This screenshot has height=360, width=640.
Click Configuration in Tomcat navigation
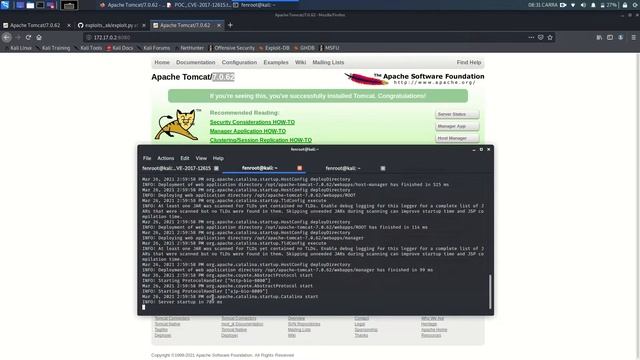pos(239,62)
